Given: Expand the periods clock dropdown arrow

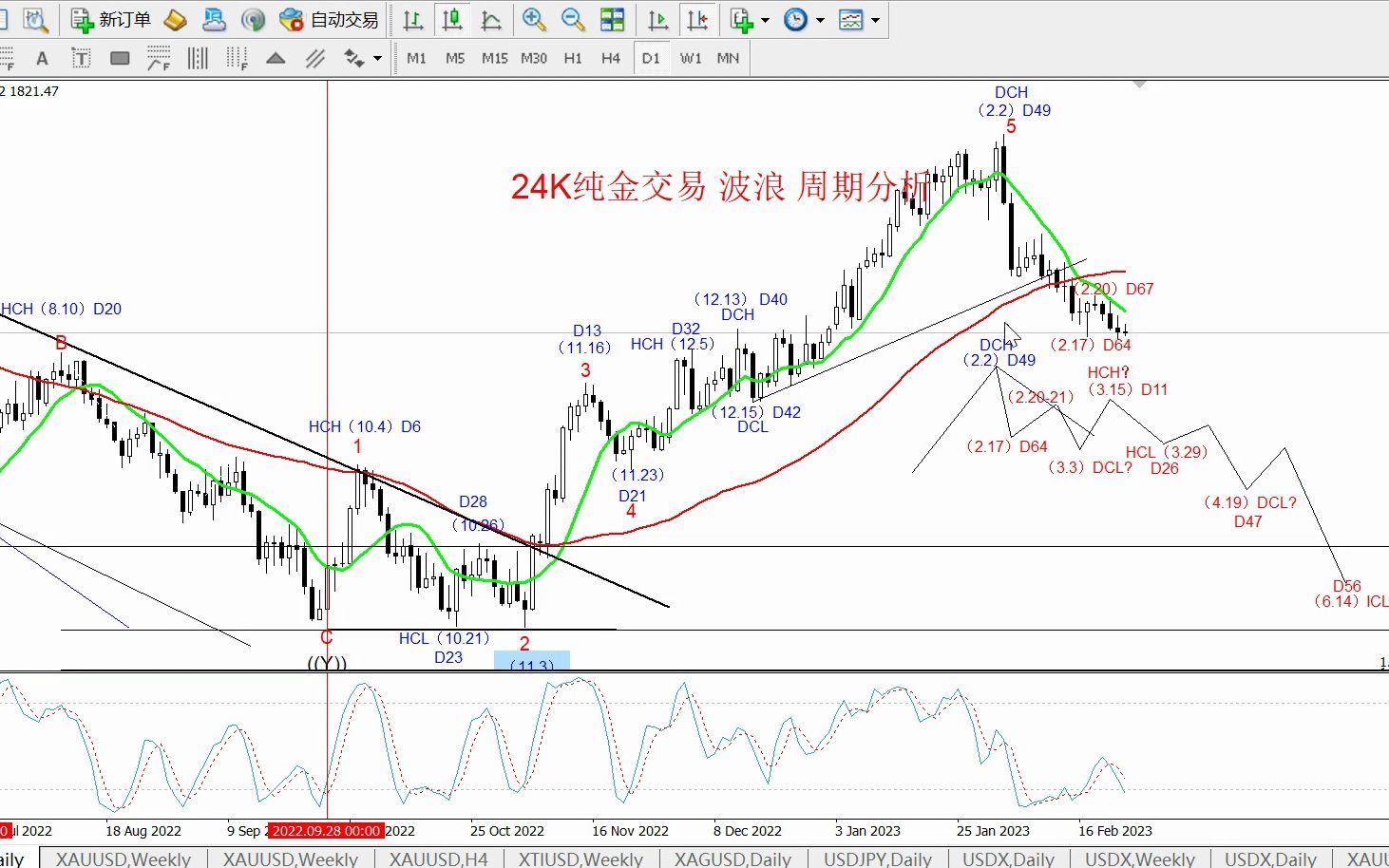Looking at the screenshot, I should [x=820, y=19].
